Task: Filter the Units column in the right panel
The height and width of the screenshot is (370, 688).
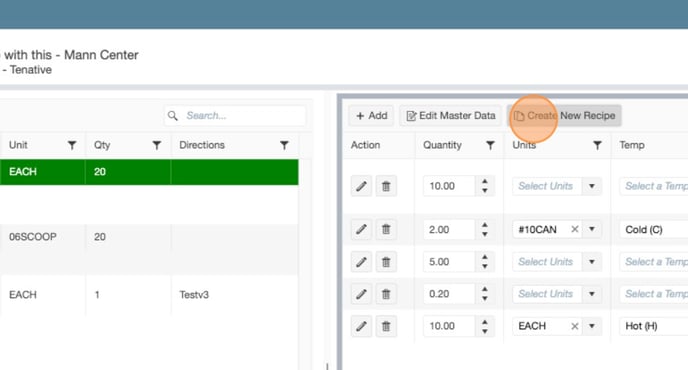Action: tap(597, 145)
